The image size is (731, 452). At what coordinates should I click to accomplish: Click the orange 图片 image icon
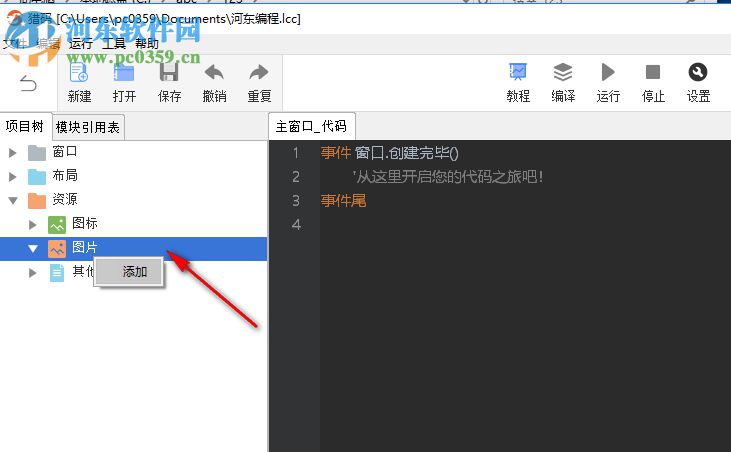coord(57,249)
